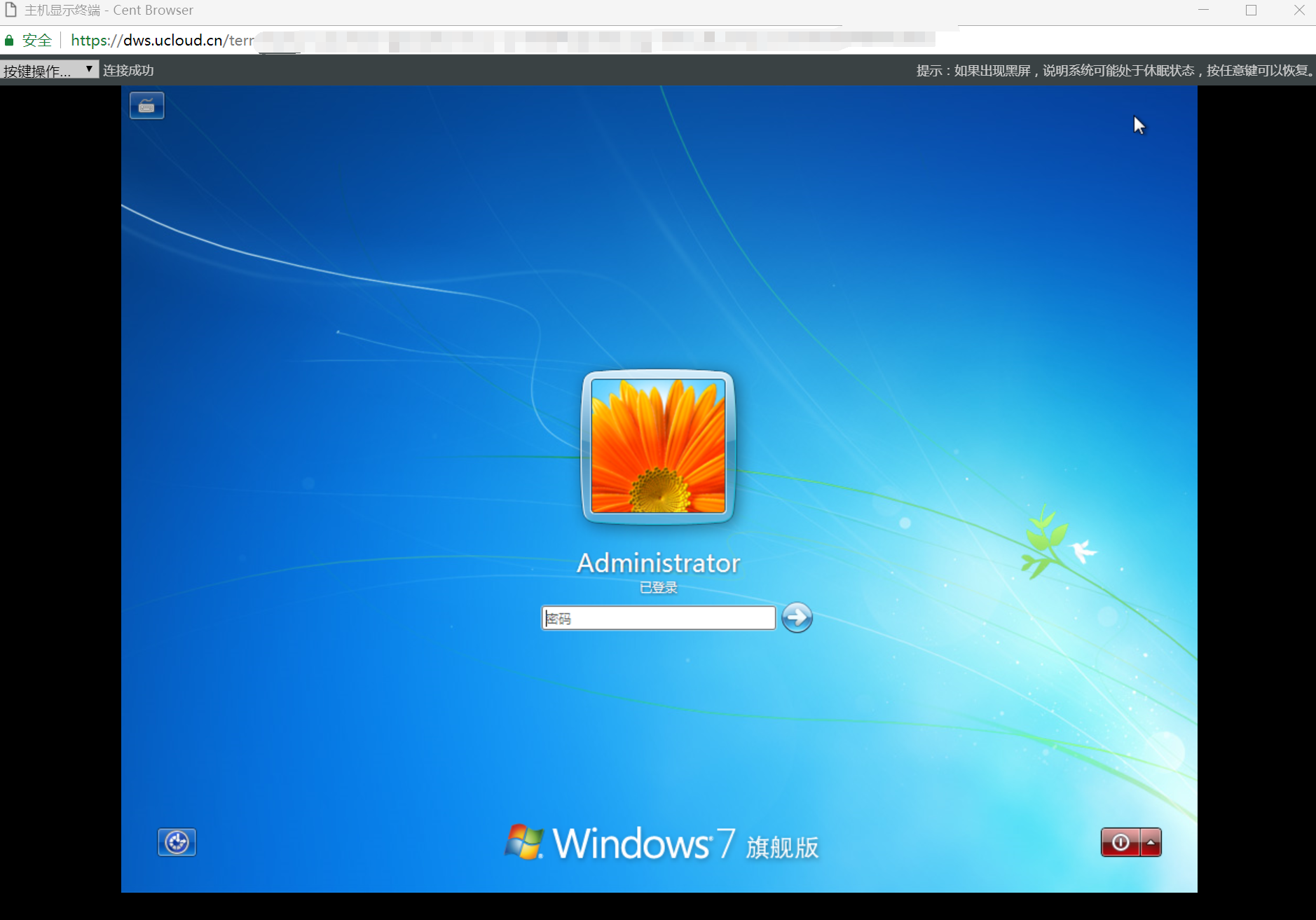Viewport: 1316px width, 920px height.
Task: Open the on-screen keyboard icon in remote screen
Action: click(146, 106)
